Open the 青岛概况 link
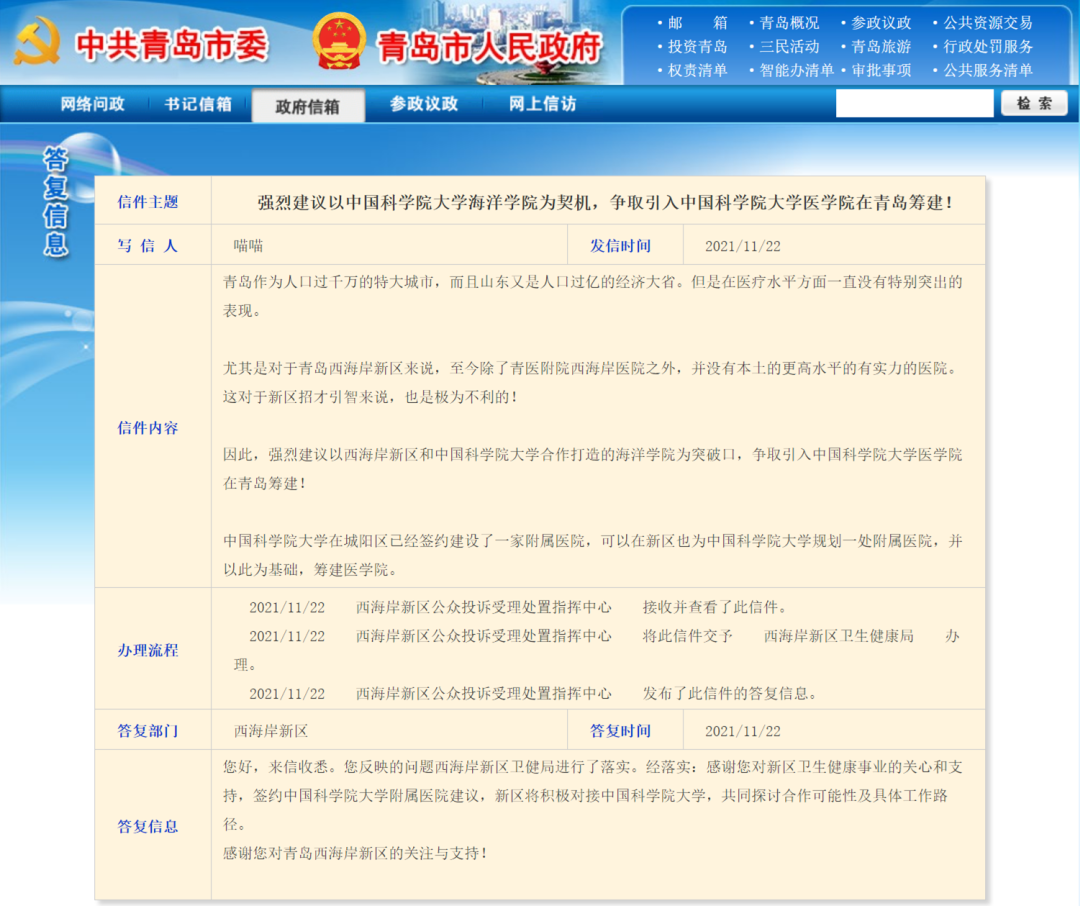The width and height of the screenshot is (1080, 906). pyautogui.click(x=789, y=23)
